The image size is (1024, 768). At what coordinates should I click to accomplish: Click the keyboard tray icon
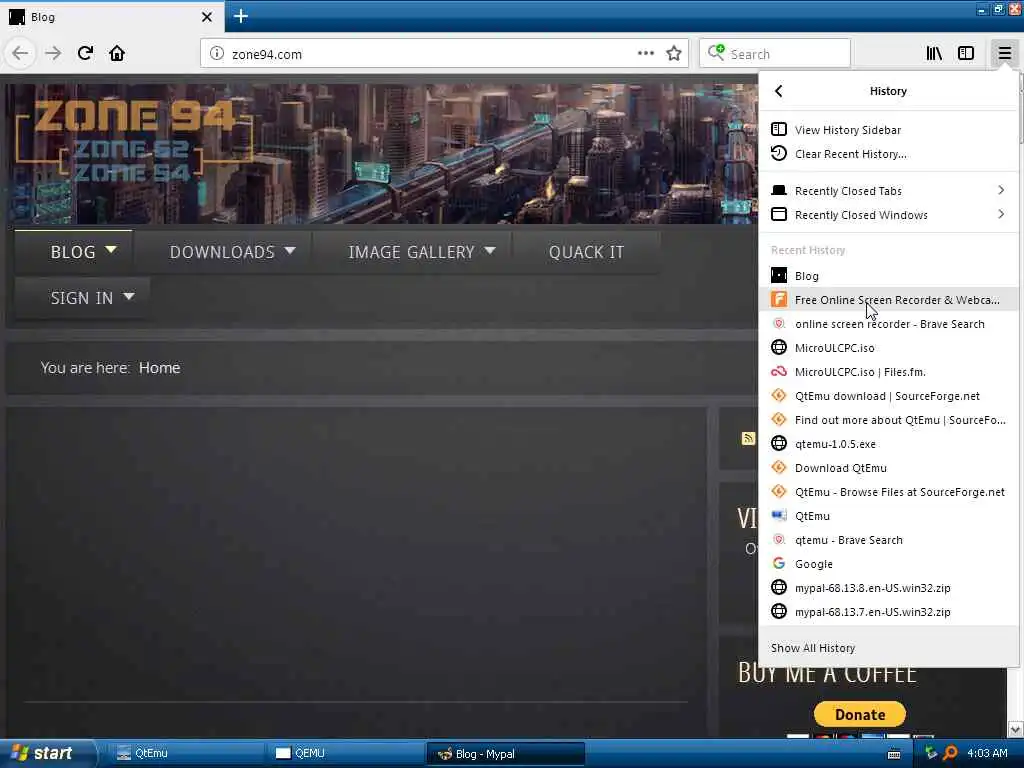(894, 754)
